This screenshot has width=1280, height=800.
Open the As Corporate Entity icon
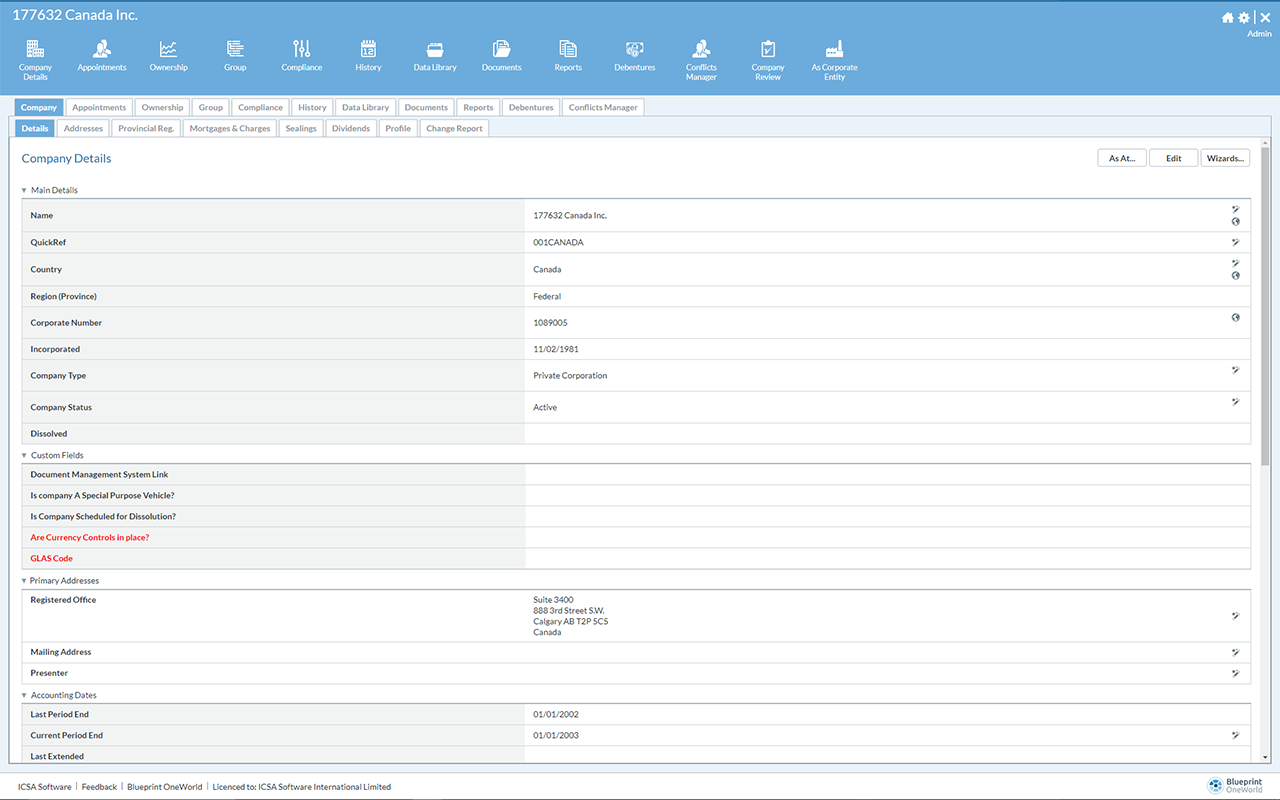[834, 60]
